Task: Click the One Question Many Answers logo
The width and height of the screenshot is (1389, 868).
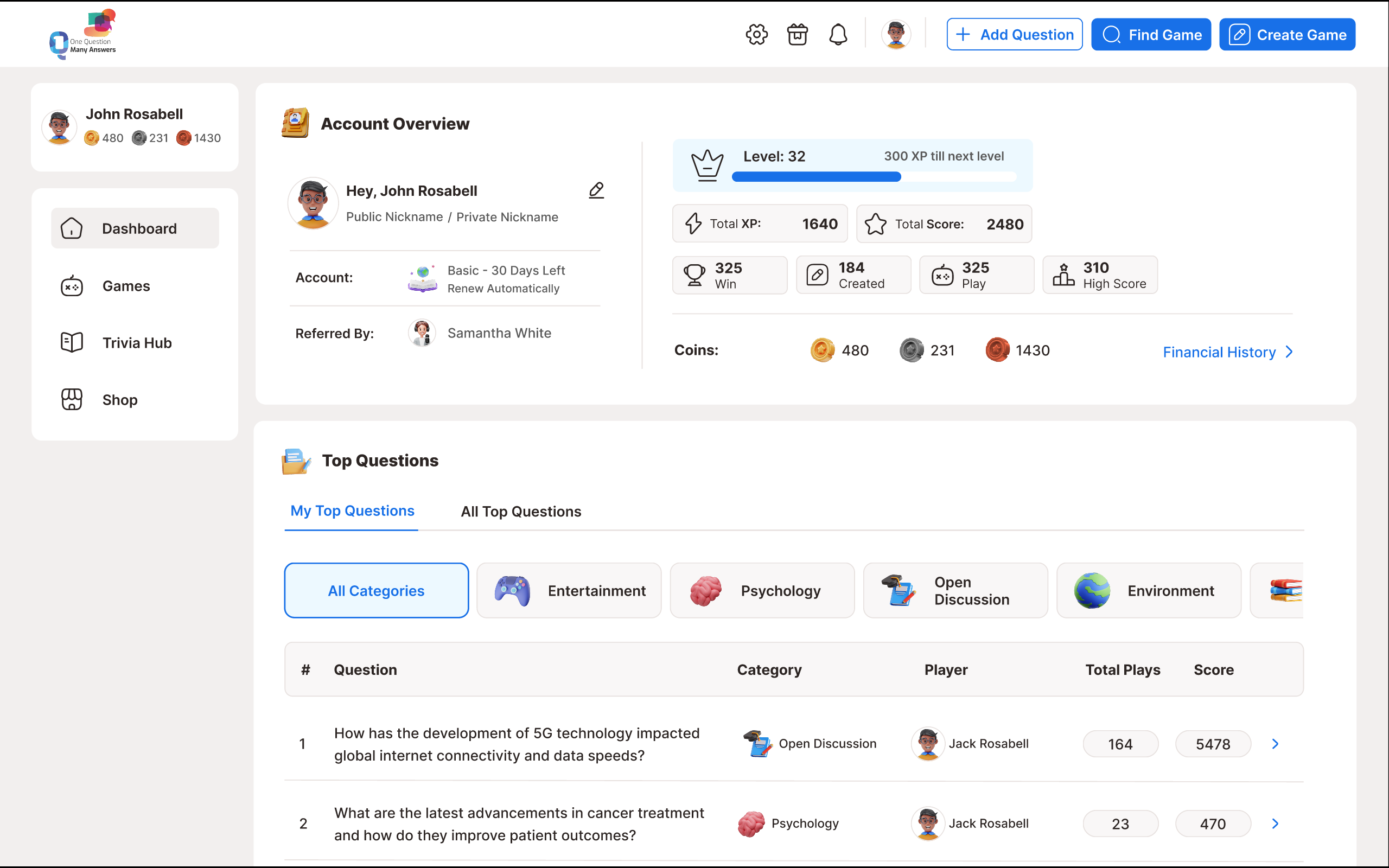Action: pyautogui.click(x=83, y=34)
